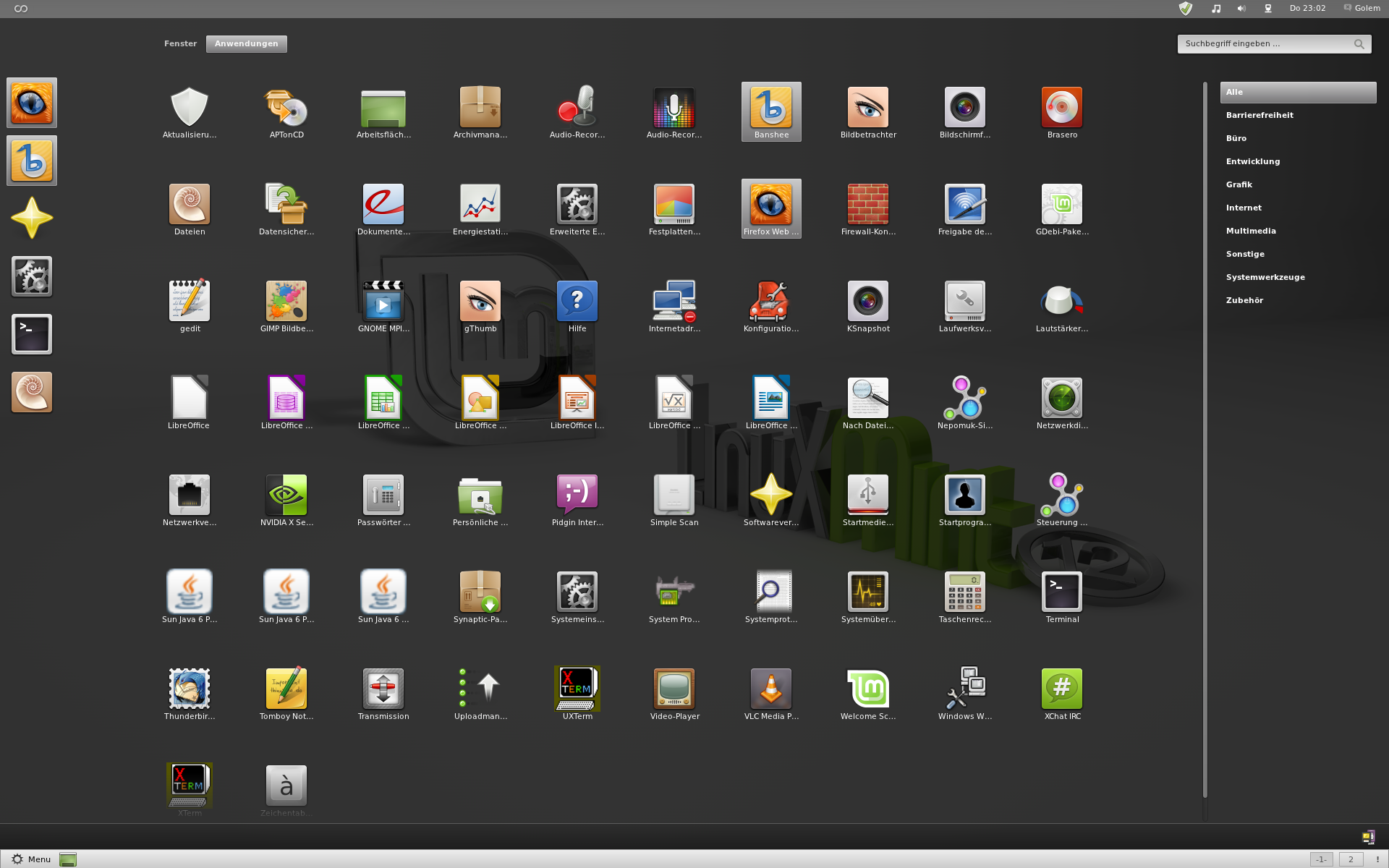
Task: Open Tomboy Notes application
Action: [286, 695]
